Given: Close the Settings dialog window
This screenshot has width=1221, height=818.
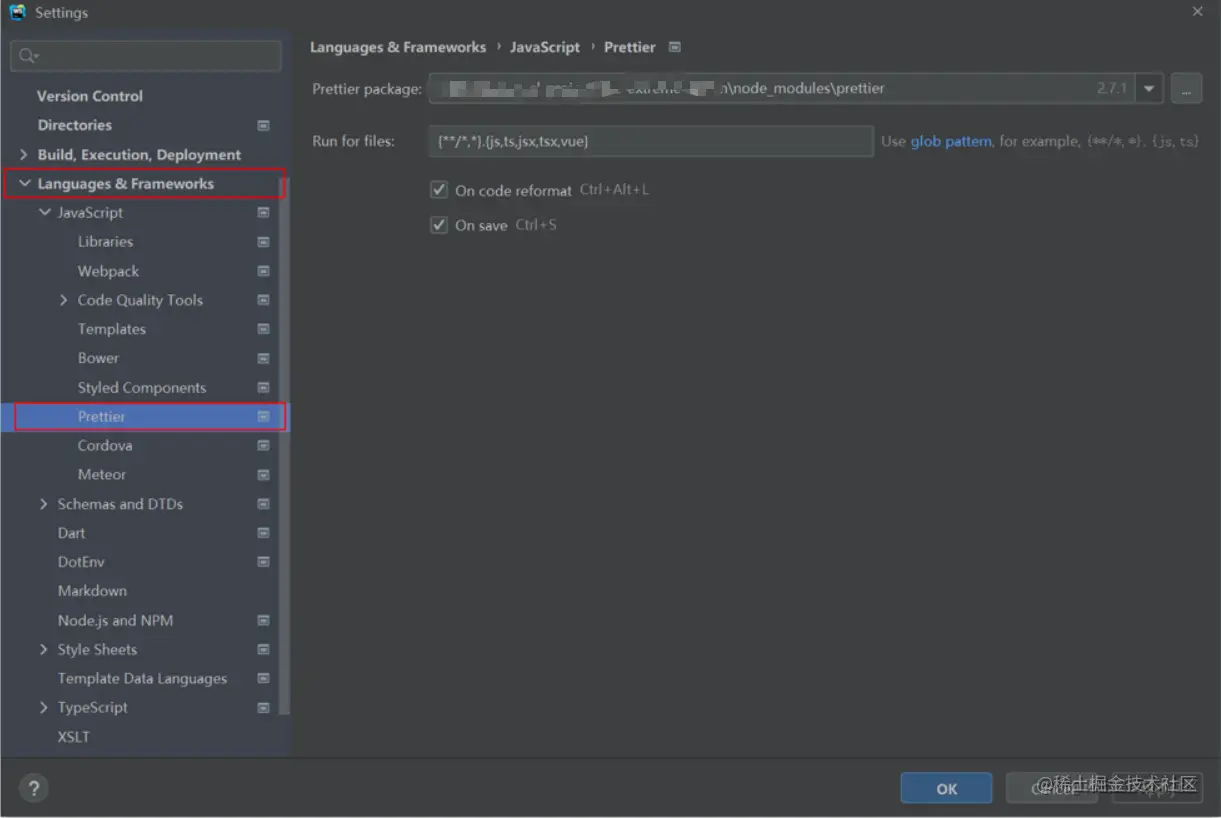Looking at the screenshot, I should pyautogui.click(x=1198, y=12).
